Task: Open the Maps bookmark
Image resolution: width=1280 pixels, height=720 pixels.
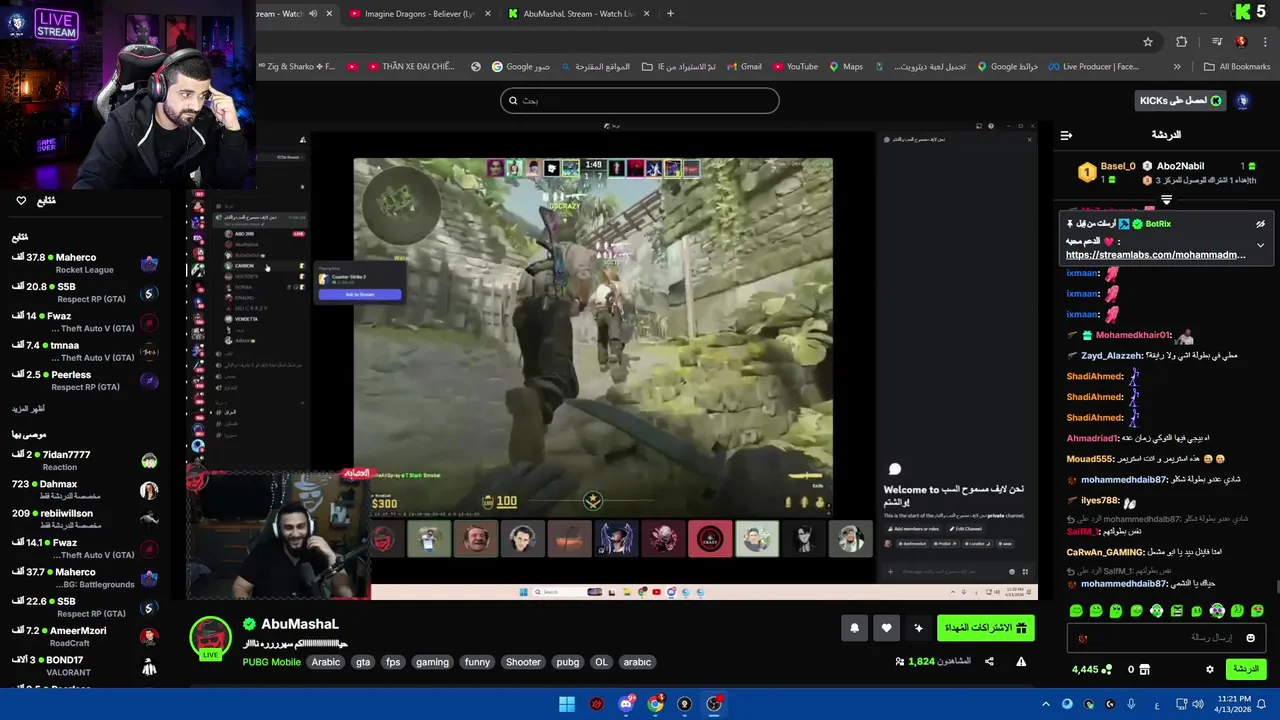Action: 846,67
